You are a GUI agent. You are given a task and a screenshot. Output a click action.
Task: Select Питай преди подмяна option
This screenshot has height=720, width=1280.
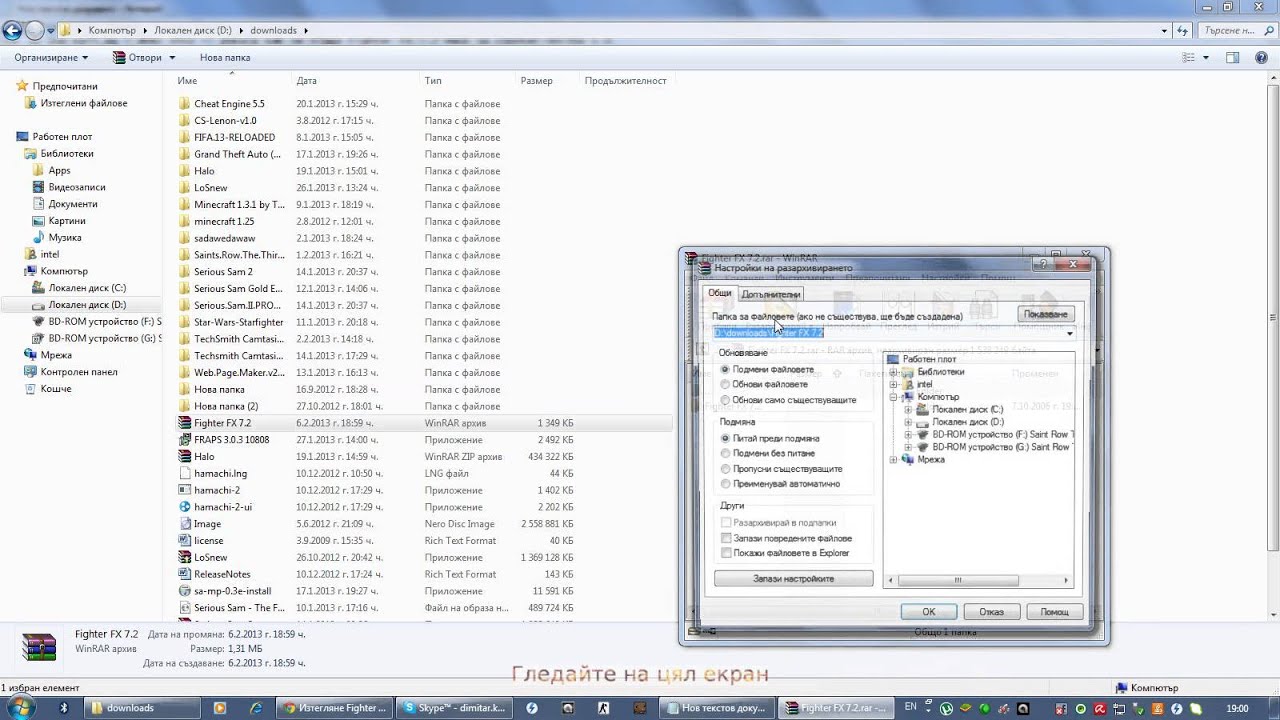(x=725, y=439)
